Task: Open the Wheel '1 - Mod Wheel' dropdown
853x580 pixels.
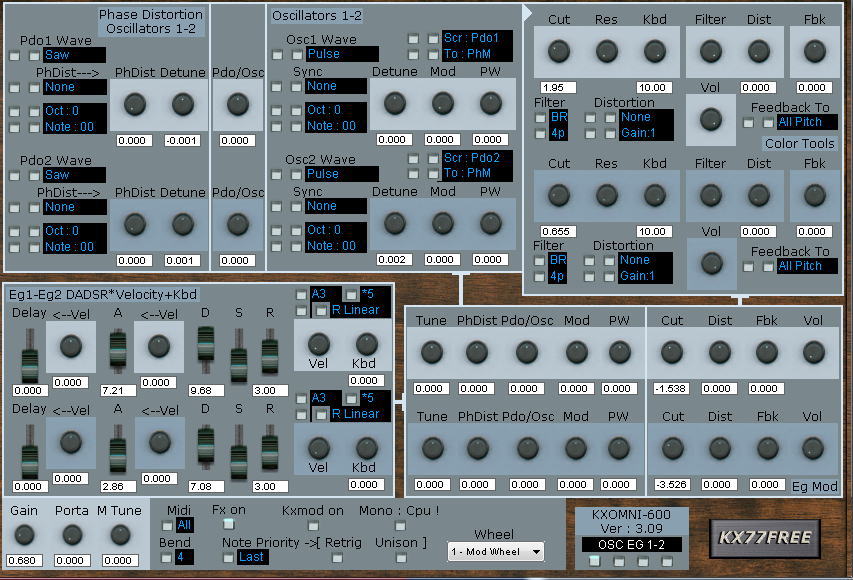Action: tap(496, 552)
